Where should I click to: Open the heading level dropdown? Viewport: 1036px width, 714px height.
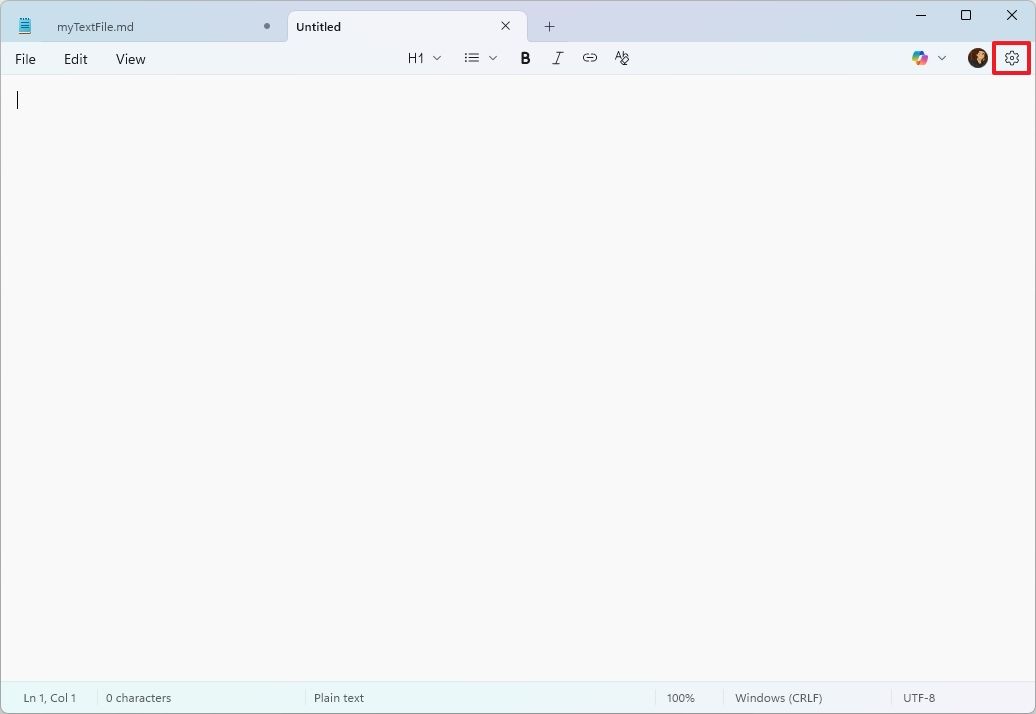click(x=424, y=58)
